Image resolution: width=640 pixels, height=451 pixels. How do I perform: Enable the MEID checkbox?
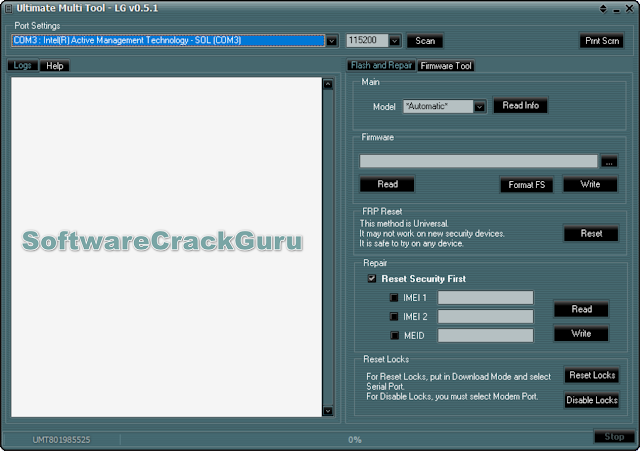coord(394,335)
